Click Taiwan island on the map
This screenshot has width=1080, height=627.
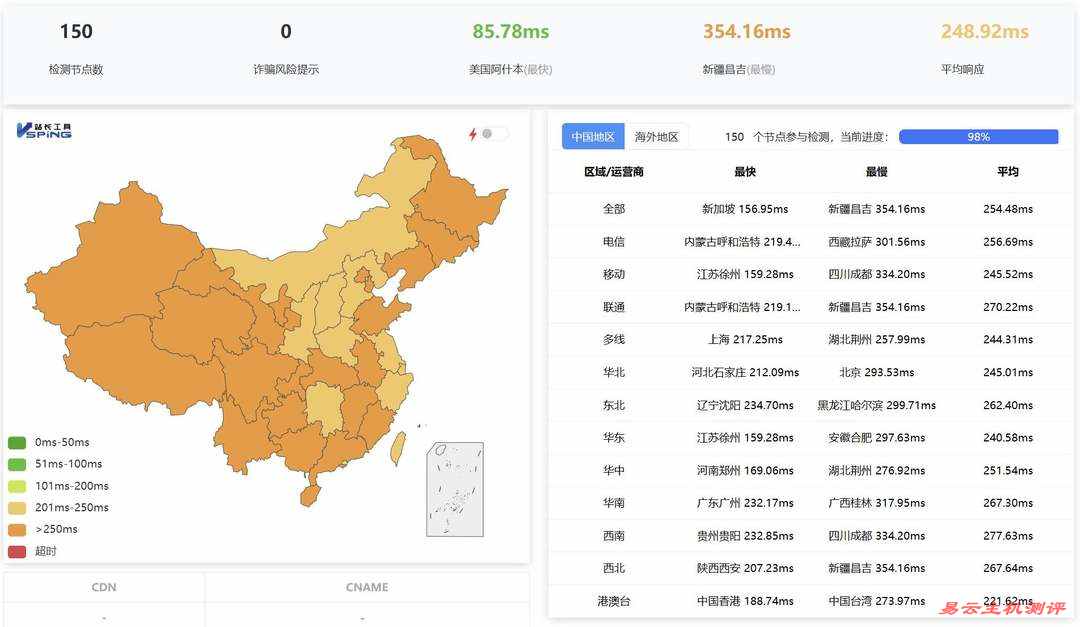pos(397,448)
